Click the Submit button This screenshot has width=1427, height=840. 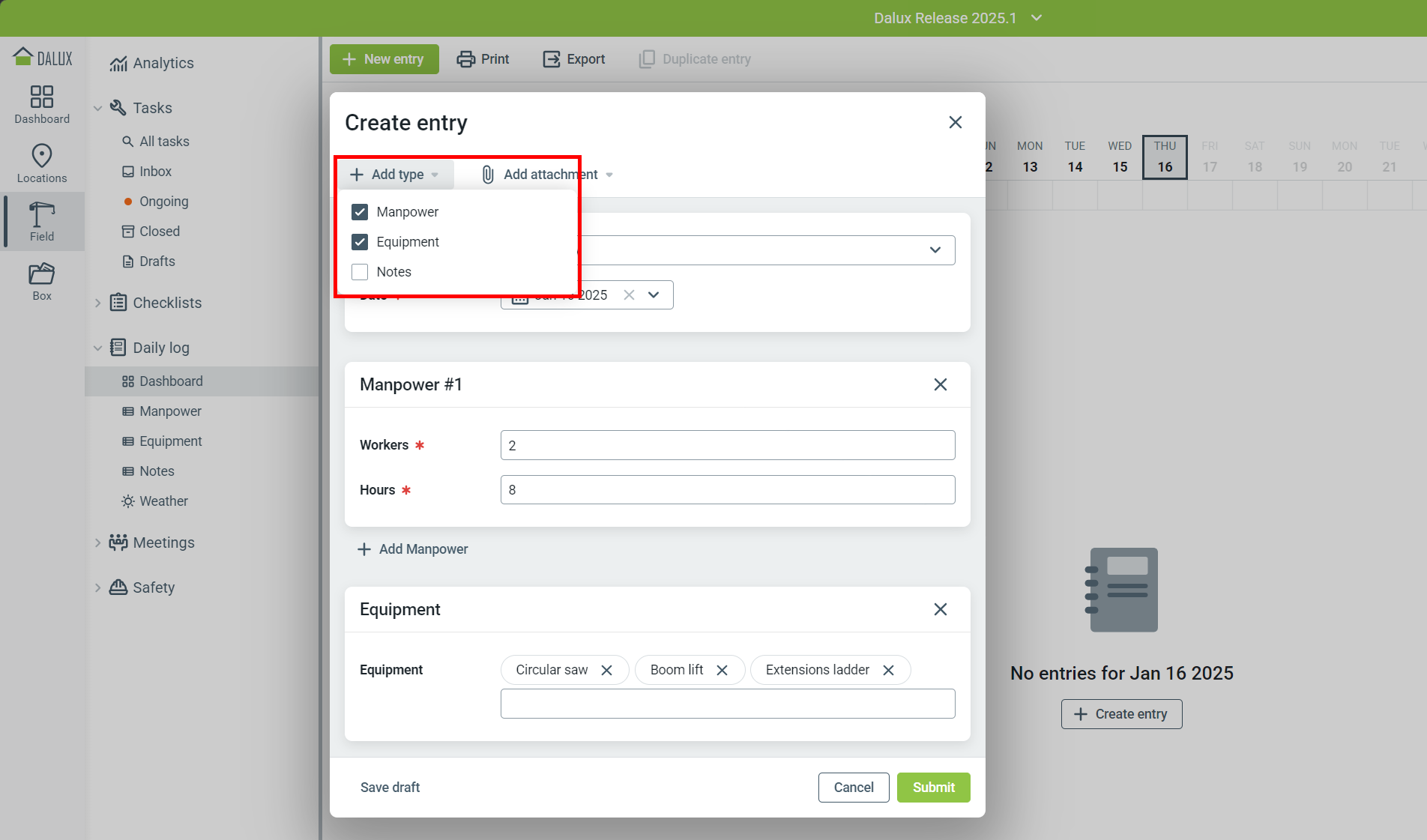pyautogui.click(x=933, y=788)
